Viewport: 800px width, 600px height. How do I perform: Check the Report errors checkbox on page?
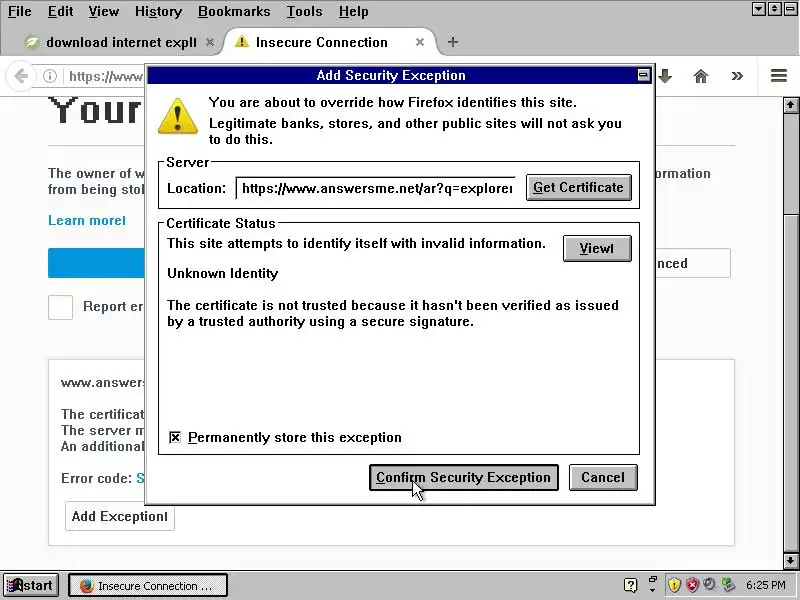click(x=60, y=307)
